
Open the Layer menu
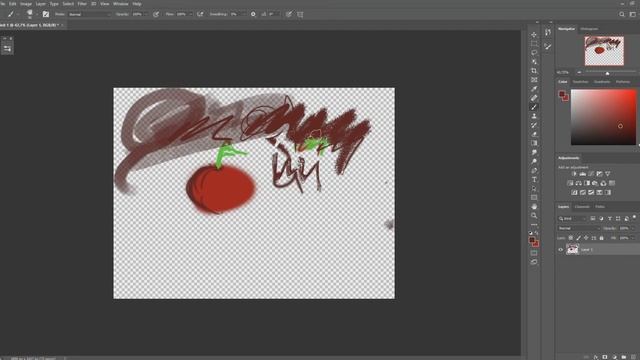41,4
